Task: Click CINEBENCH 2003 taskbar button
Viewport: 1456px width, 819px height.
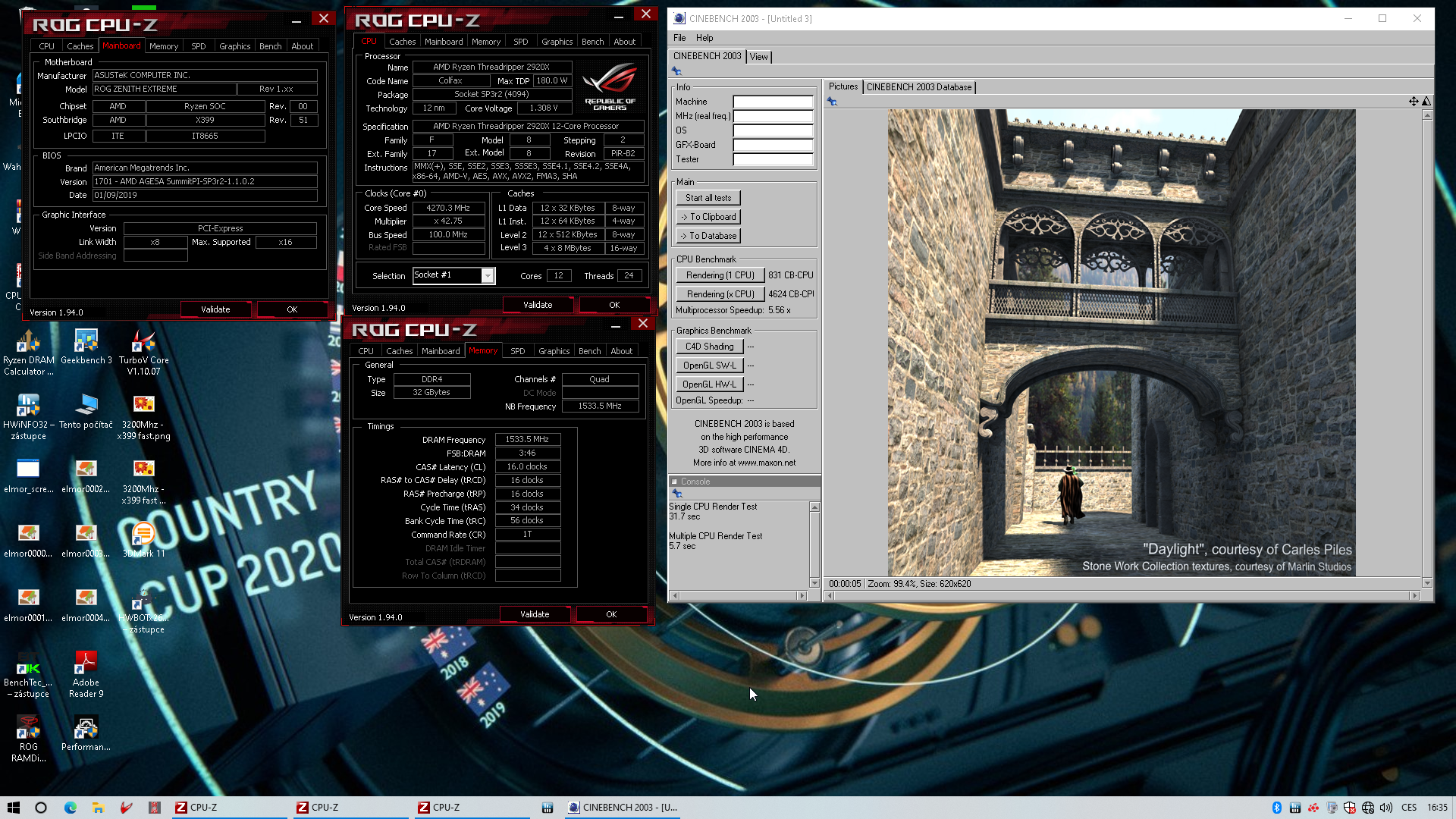Action: point(623,808)
